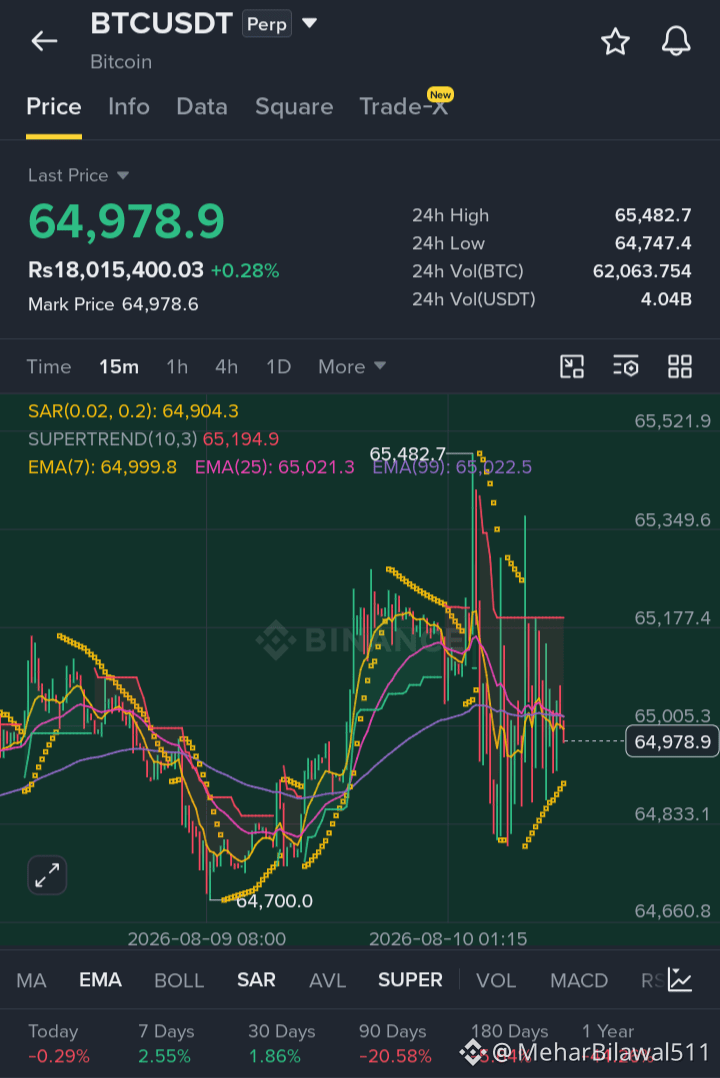
Task: Click the EMA(7) value label
Action: click(x=102, y=468)
